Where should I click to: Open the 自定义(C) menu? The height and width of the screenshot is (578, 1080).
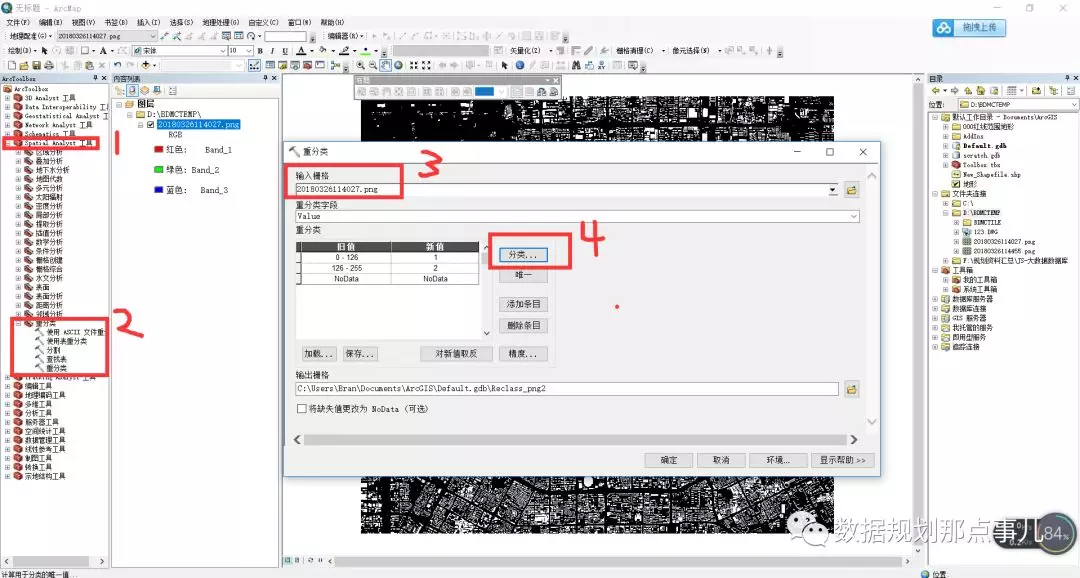tap(263, 22)
